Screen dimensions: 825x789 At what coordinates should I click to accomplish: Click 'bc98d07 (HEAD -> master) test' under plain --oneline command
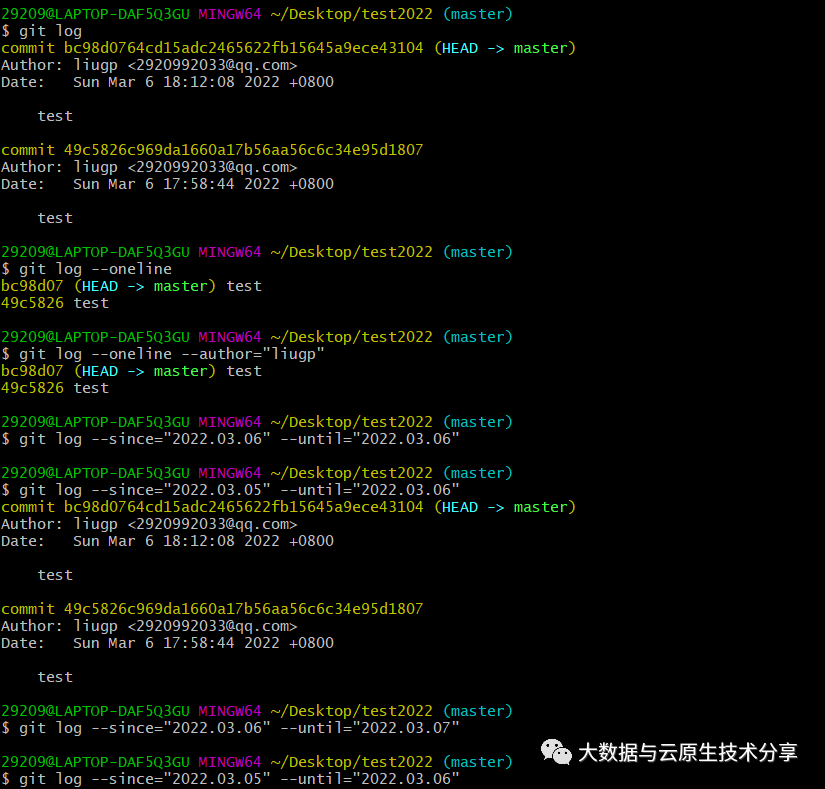(131, 286)
